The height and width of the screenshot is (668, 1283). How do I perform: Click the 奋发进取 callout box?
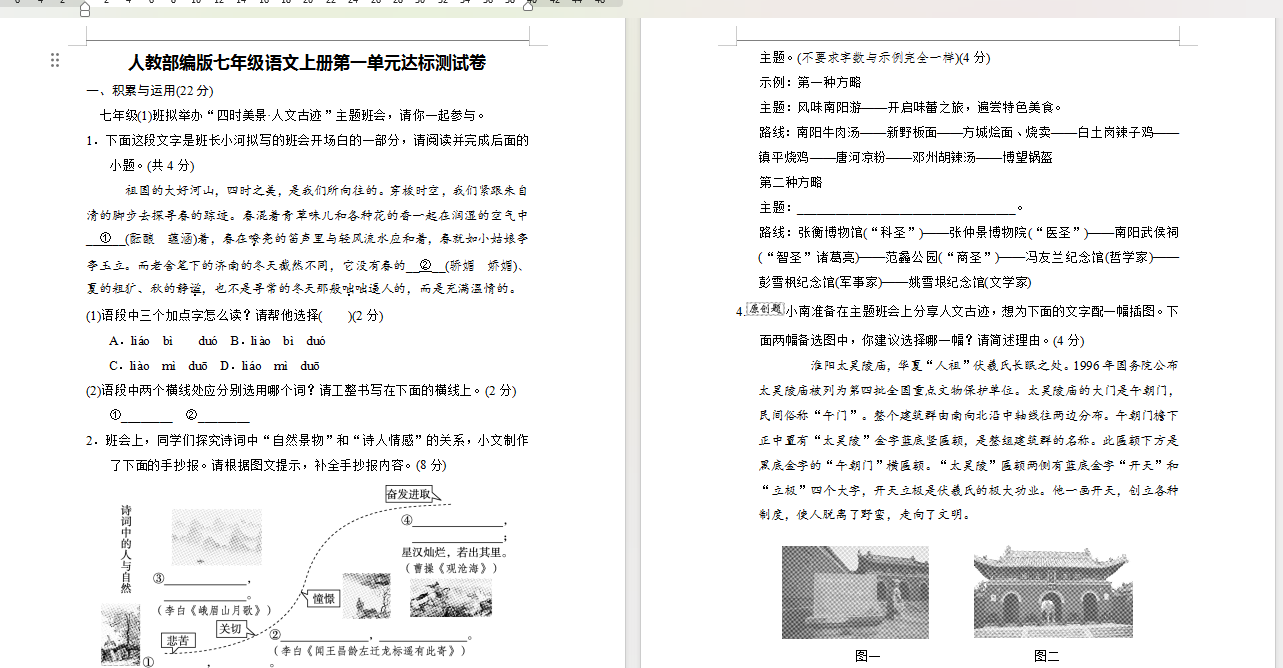coord(411,494)
